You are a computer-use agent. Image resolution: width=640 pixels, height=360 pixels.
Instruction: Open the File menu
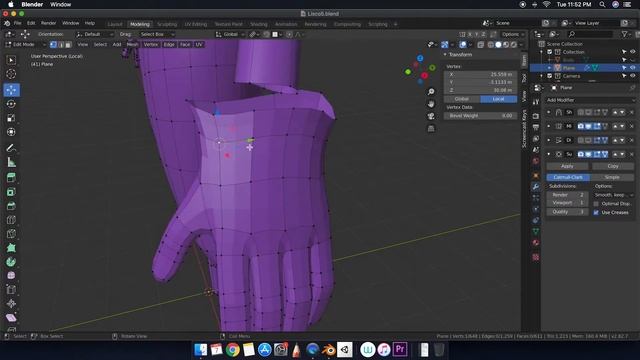(18, 23)
